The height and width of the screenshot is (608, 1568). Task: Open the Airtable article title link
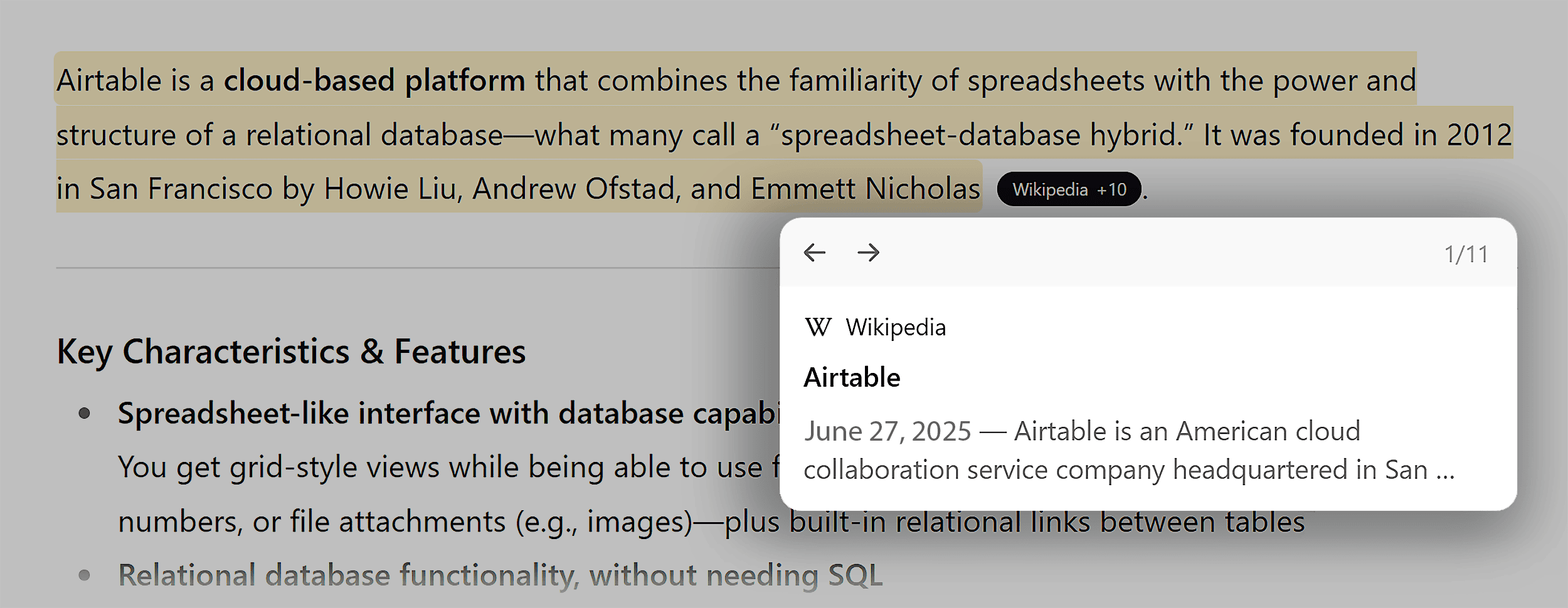(852, 377)
